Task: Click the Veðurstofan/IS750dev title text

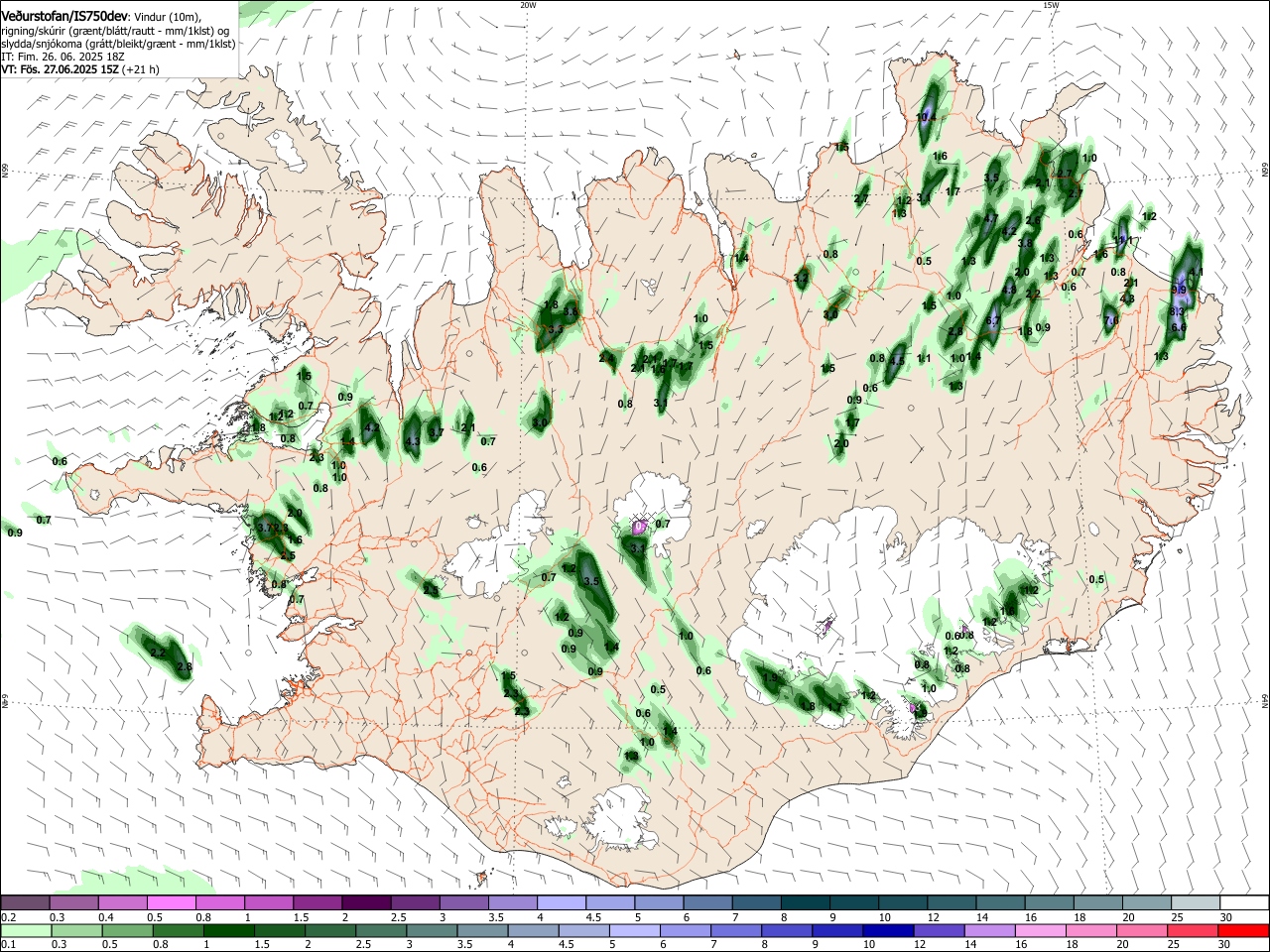Action: pyautogui.click(x=64, y=17)
